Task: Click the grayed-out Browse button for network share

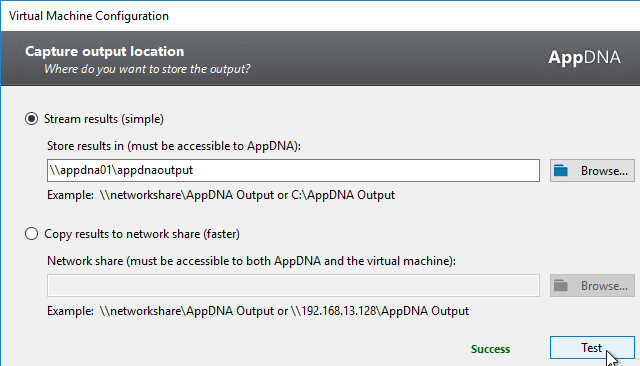Action: [x=592, y=286]
